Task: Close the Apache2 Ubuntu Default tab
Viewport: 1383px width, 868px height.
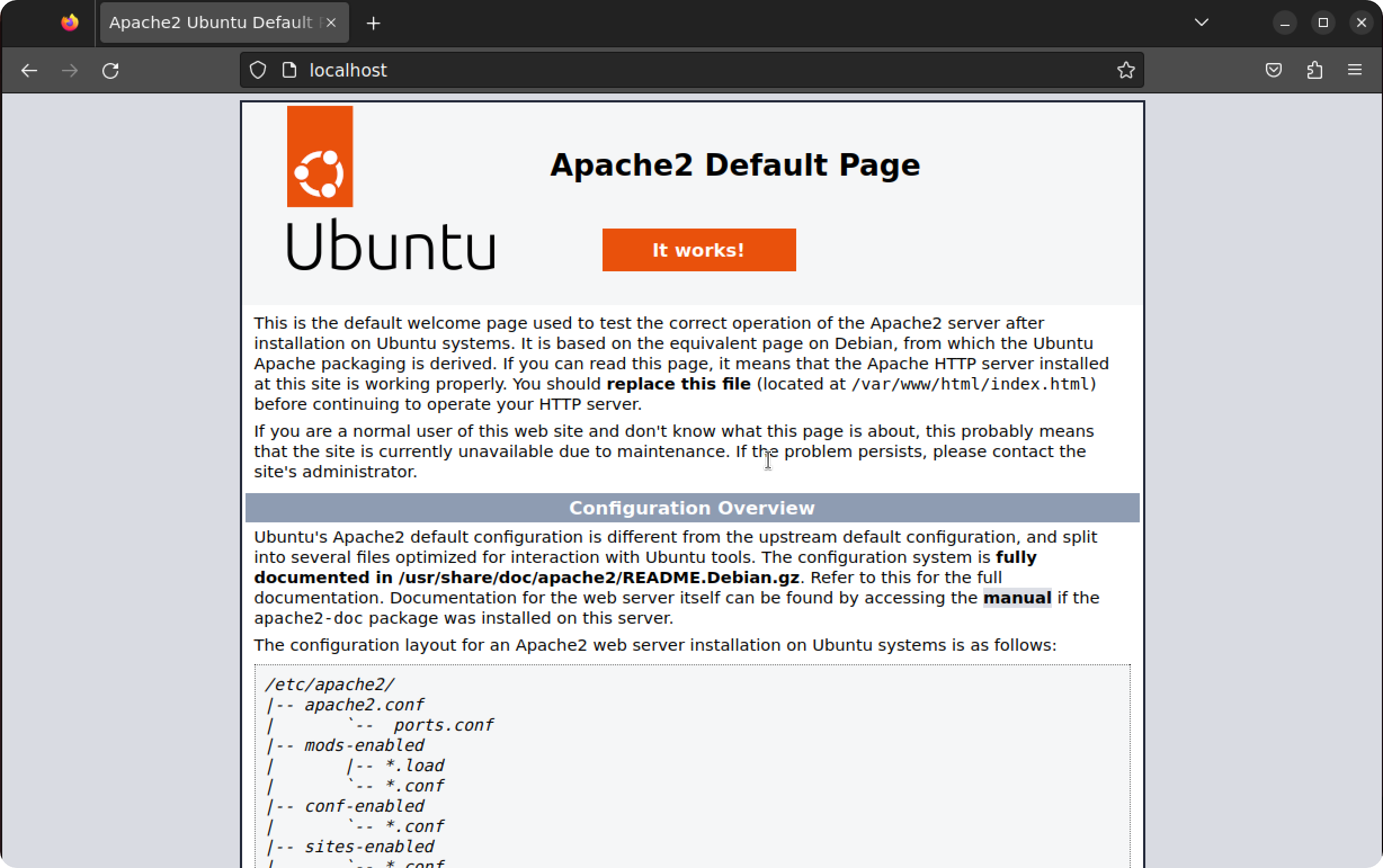Action: pos(331,23)
